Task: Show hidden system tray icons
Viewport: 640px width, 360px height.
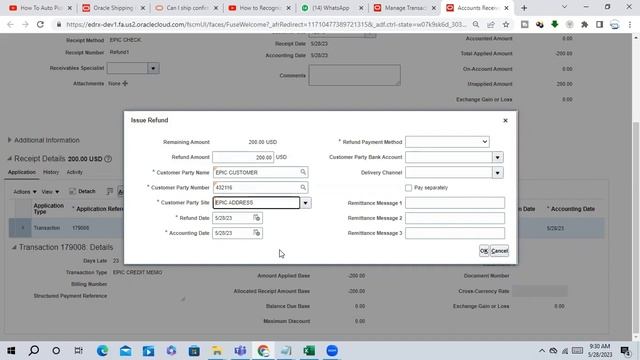Action: pos(542,351)
